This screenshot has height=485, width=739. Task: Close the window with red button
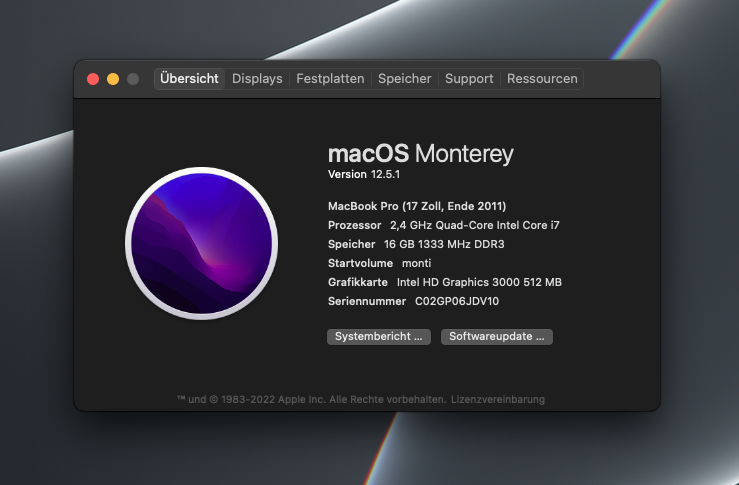93,79
